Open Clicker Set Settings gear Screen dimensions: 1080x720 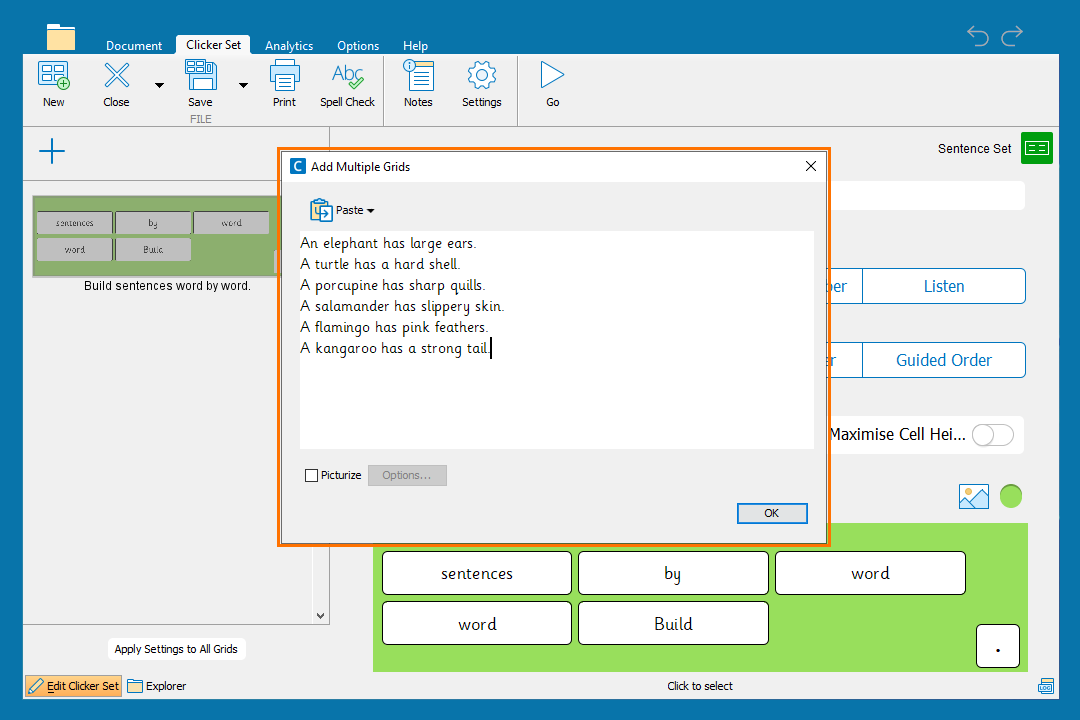(x=481, y=77)
